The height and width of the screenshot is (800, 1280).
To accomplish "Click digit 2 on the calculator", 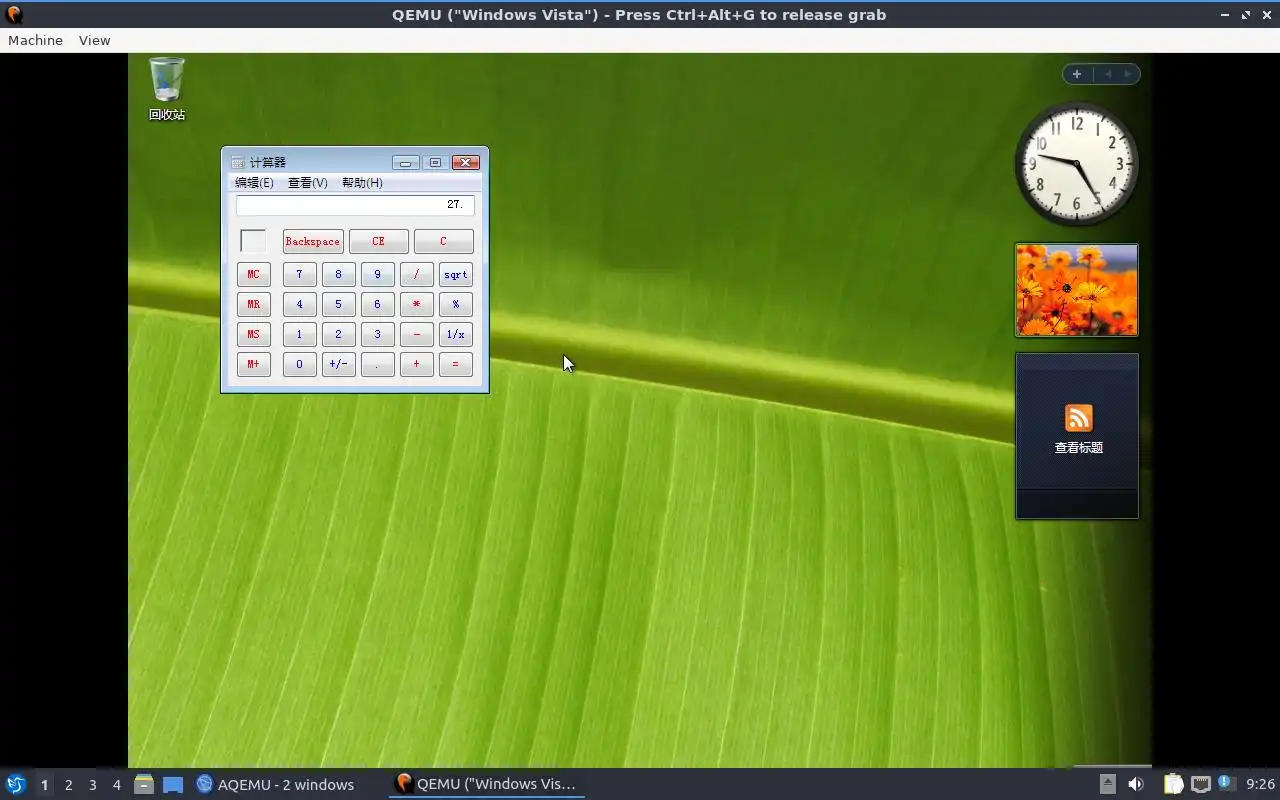I will point(338,334).
